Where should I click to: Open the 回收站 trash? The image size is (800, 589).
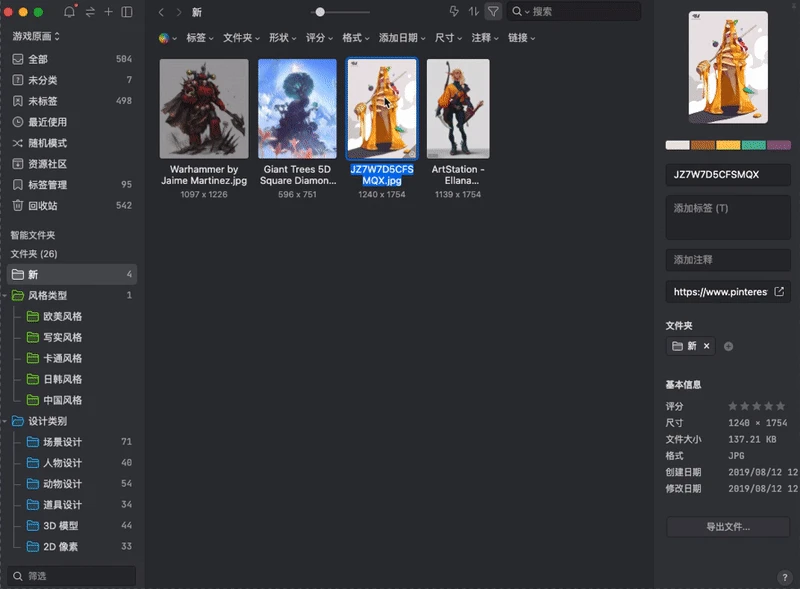point(72,206)
